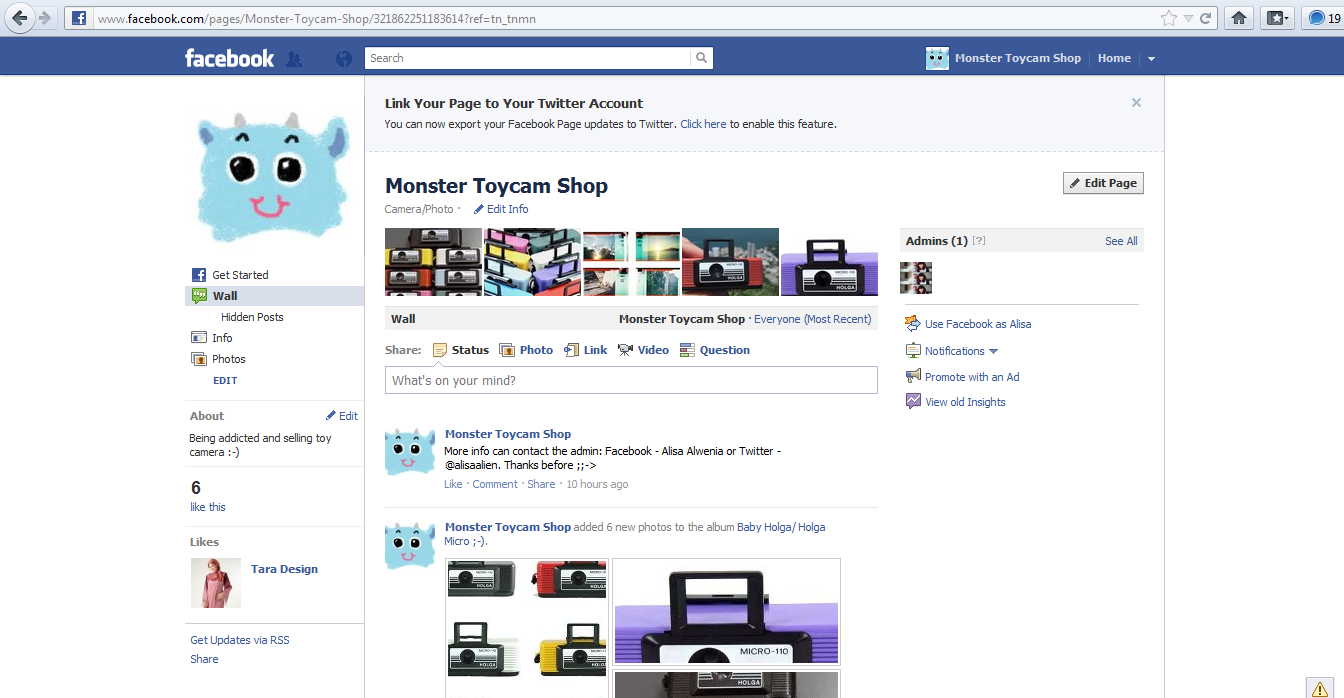Open the admin profile thumbnail
Viewport: 1344px width, 698px height.
pyautogui.click(x=916, y=278)
